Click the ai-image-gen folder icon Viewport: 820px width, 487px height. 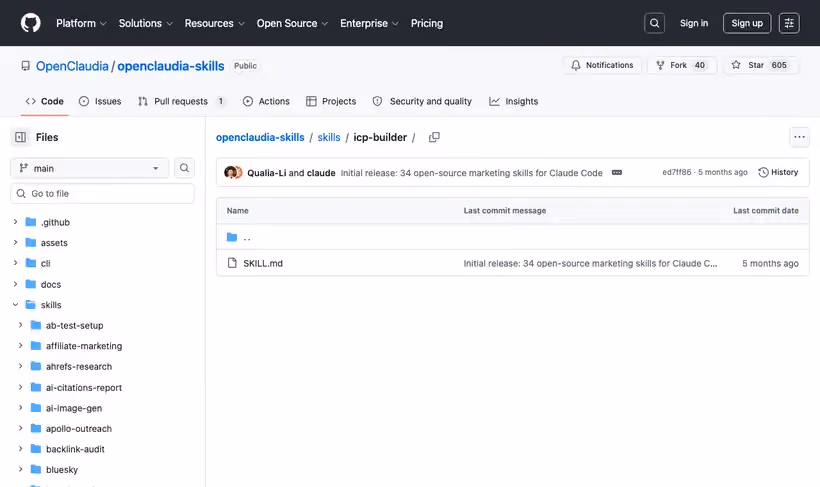point(36,407)
